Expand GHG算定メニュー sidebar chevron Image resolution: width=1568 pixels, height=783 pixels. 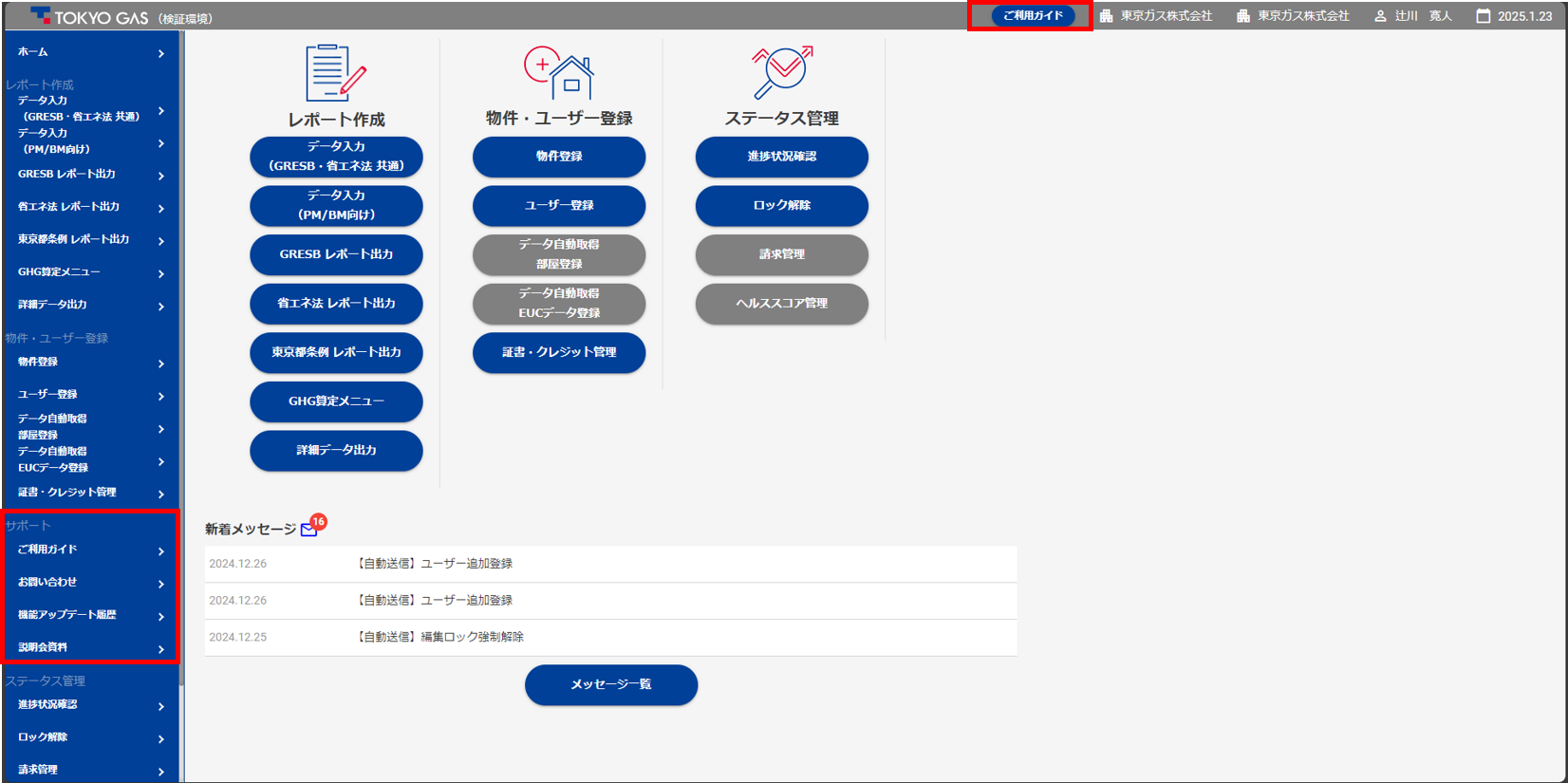click(x=161, y=274)
